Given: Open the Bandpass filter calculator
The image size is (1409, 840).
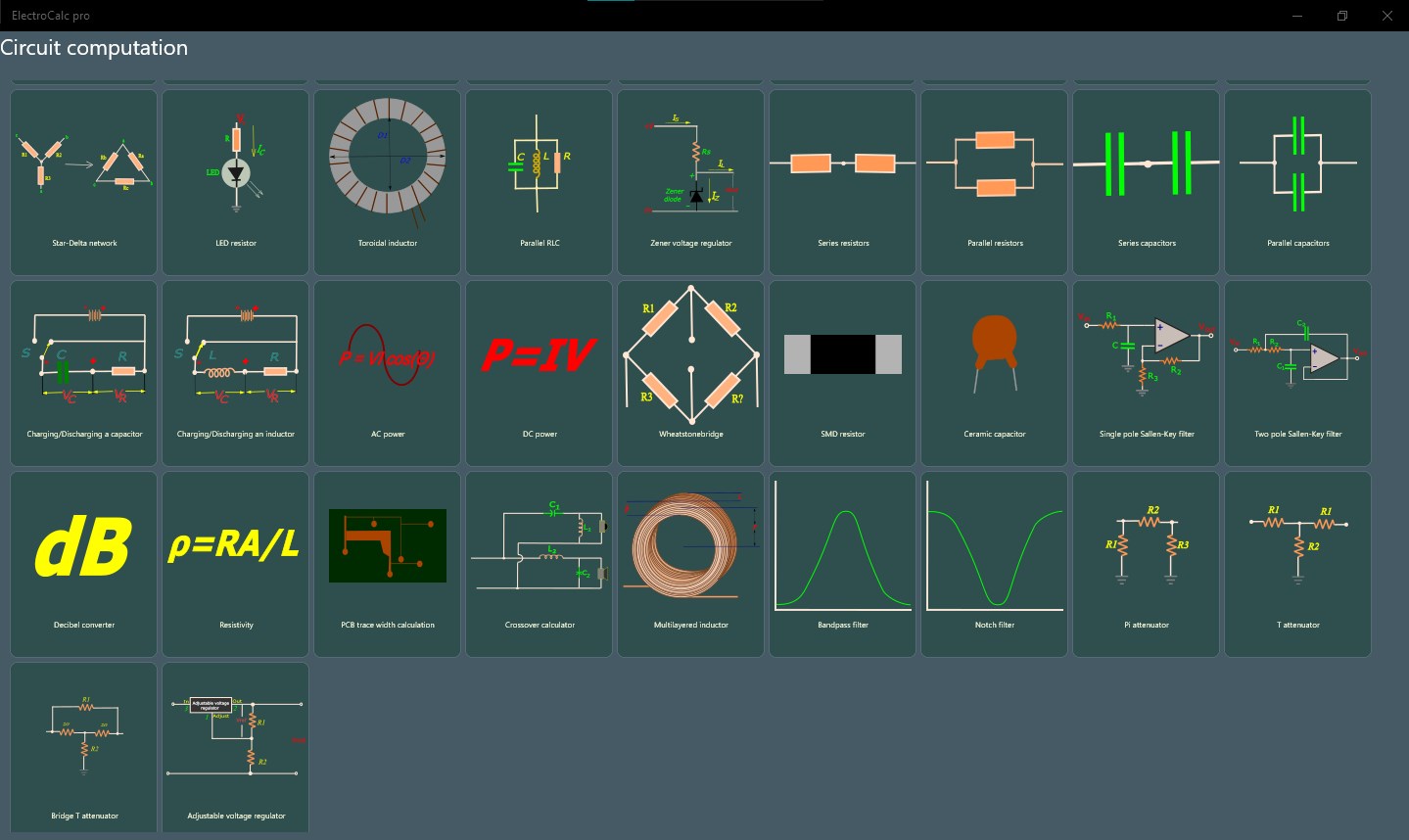Looking at the screenshot, I should [842, 563].
